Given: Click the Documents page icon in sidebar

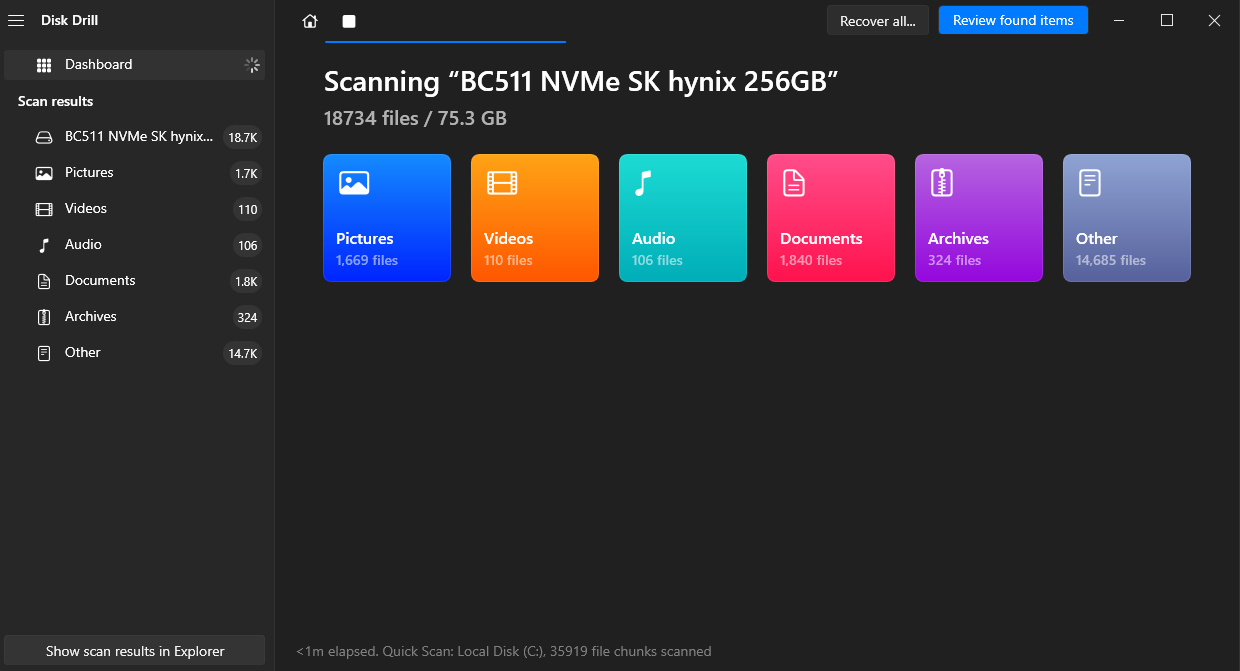Looking at the screenshot, I should 44,281.
